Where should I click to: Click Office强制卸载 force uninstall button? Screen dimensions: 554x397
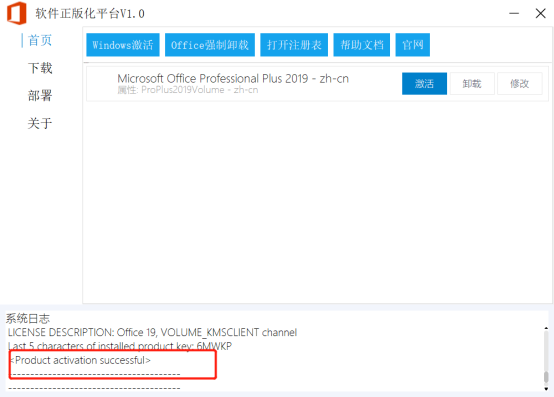[210, 45]
